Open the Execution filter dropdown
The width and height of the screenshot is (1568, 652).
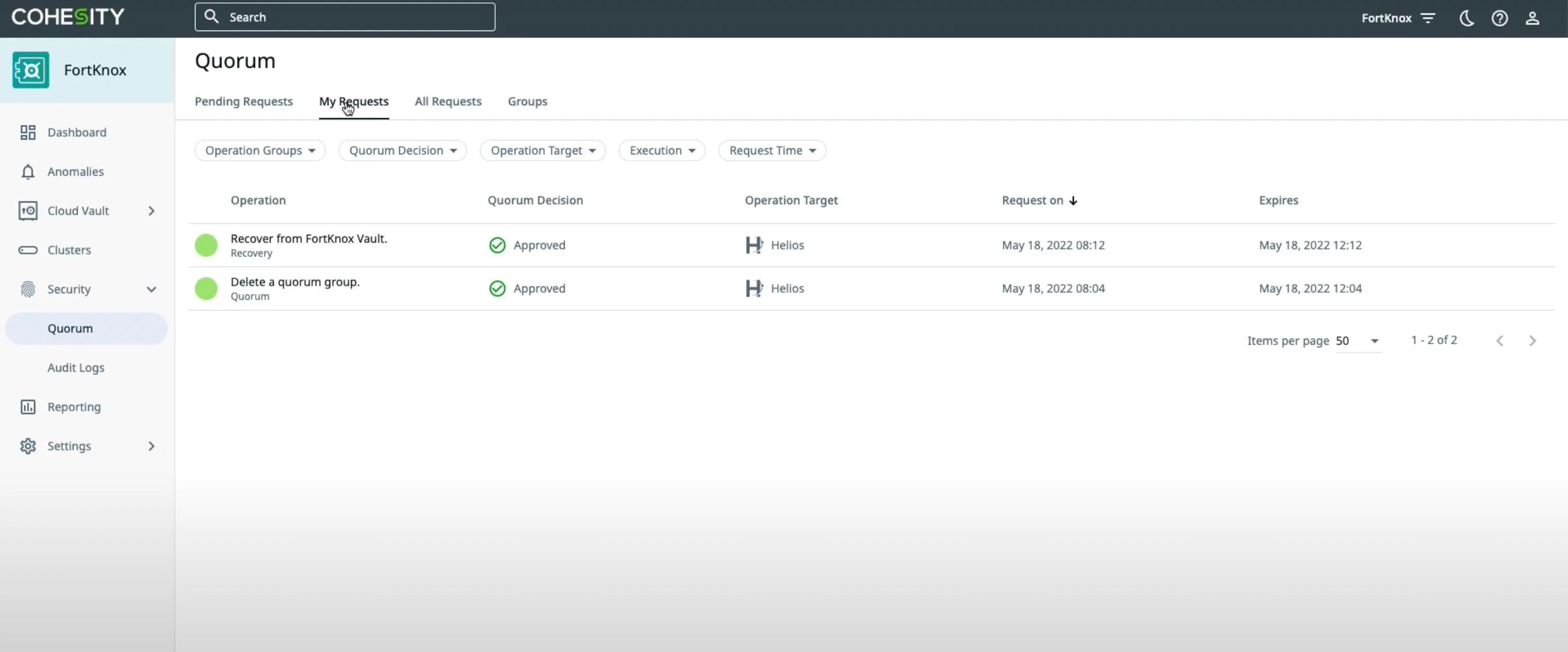[x=662, y=150]
